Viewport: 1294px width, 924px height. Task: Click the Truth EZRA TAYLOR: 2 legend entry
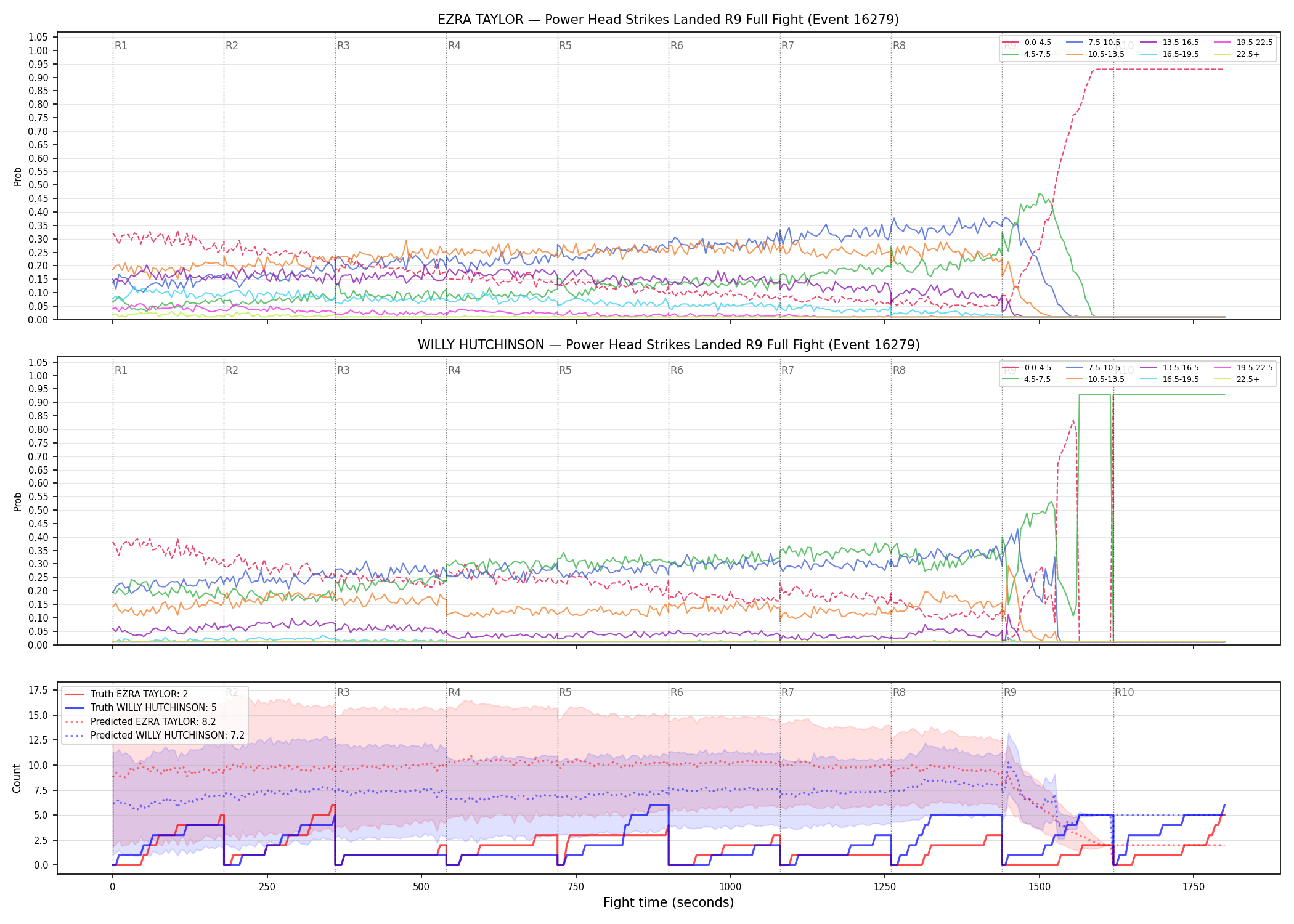(x=126, y=694)
